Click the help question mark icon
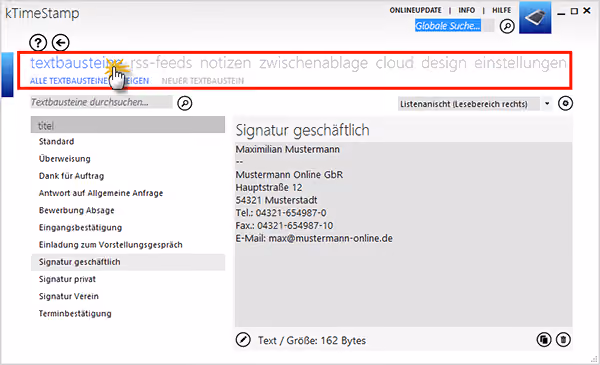 [38, 42]
